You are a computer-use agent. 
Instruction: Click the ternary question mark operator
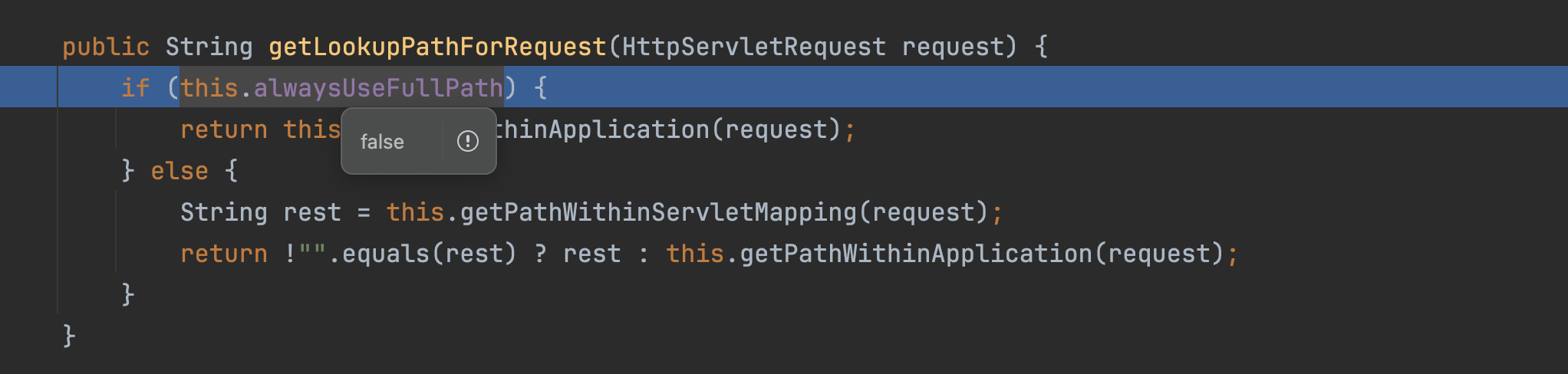(540, 254)
